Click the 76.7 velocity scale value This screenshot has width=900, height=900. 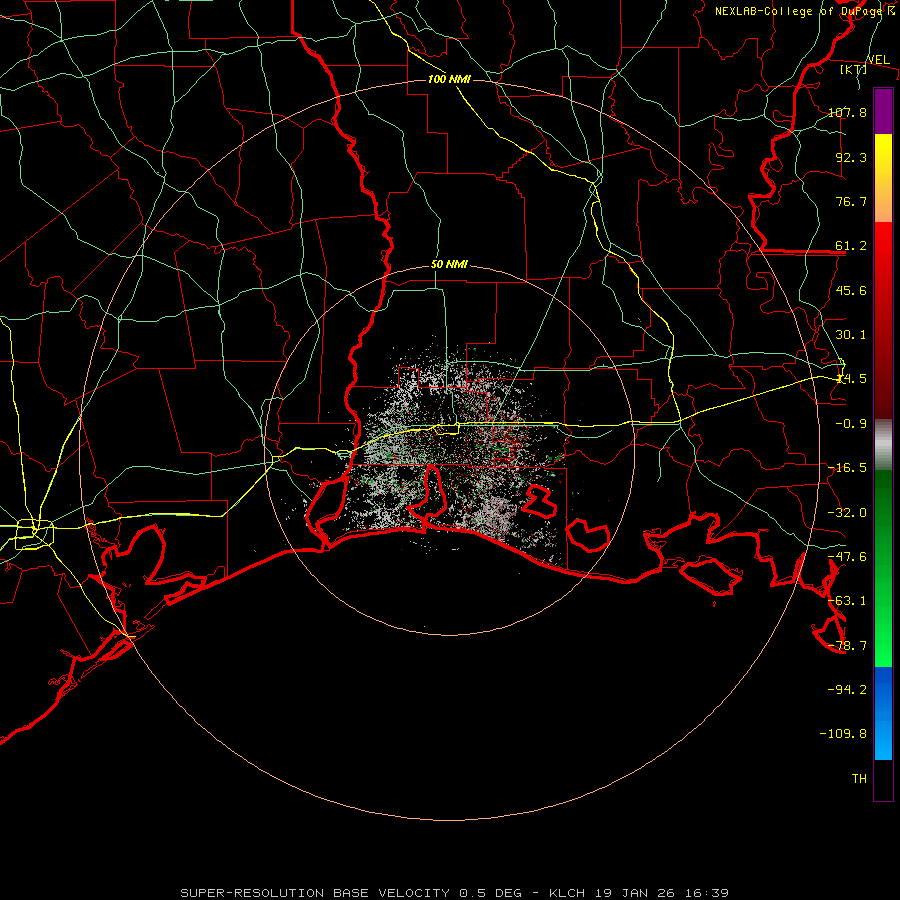click(851, 201)
